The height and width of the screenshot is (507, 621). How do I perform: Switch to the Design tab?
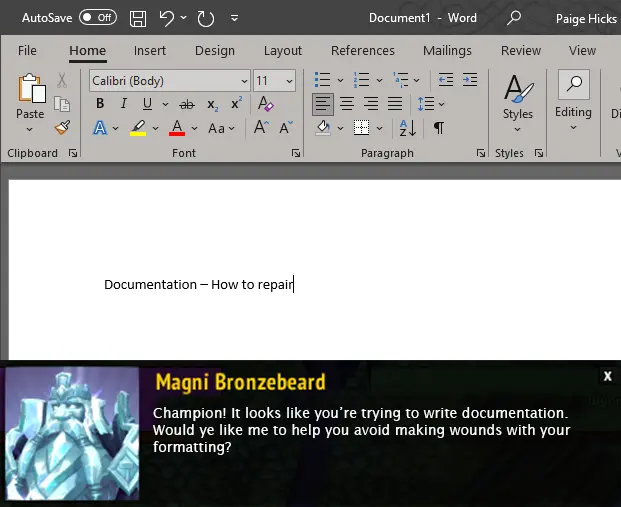pyautogui.click(x=215, y=50)
